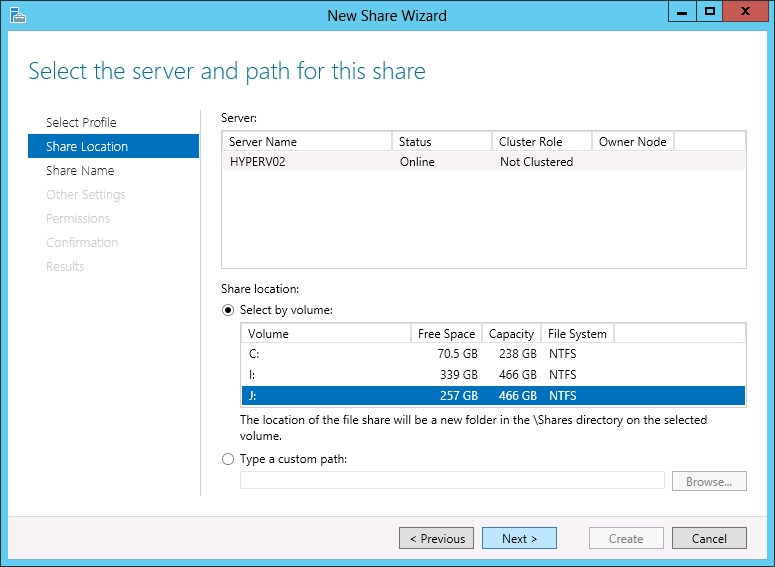Sort volumes by Capacity header
775x567 pixels.
512,334
